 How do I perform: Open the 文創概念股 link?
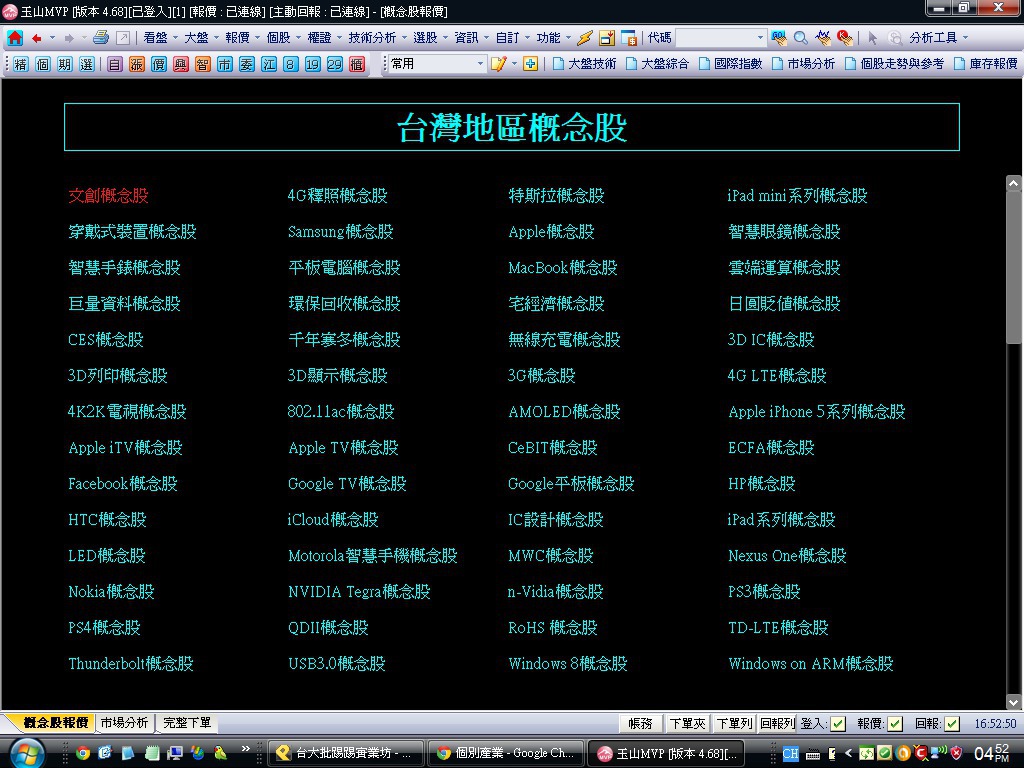(x=108, y=195)
